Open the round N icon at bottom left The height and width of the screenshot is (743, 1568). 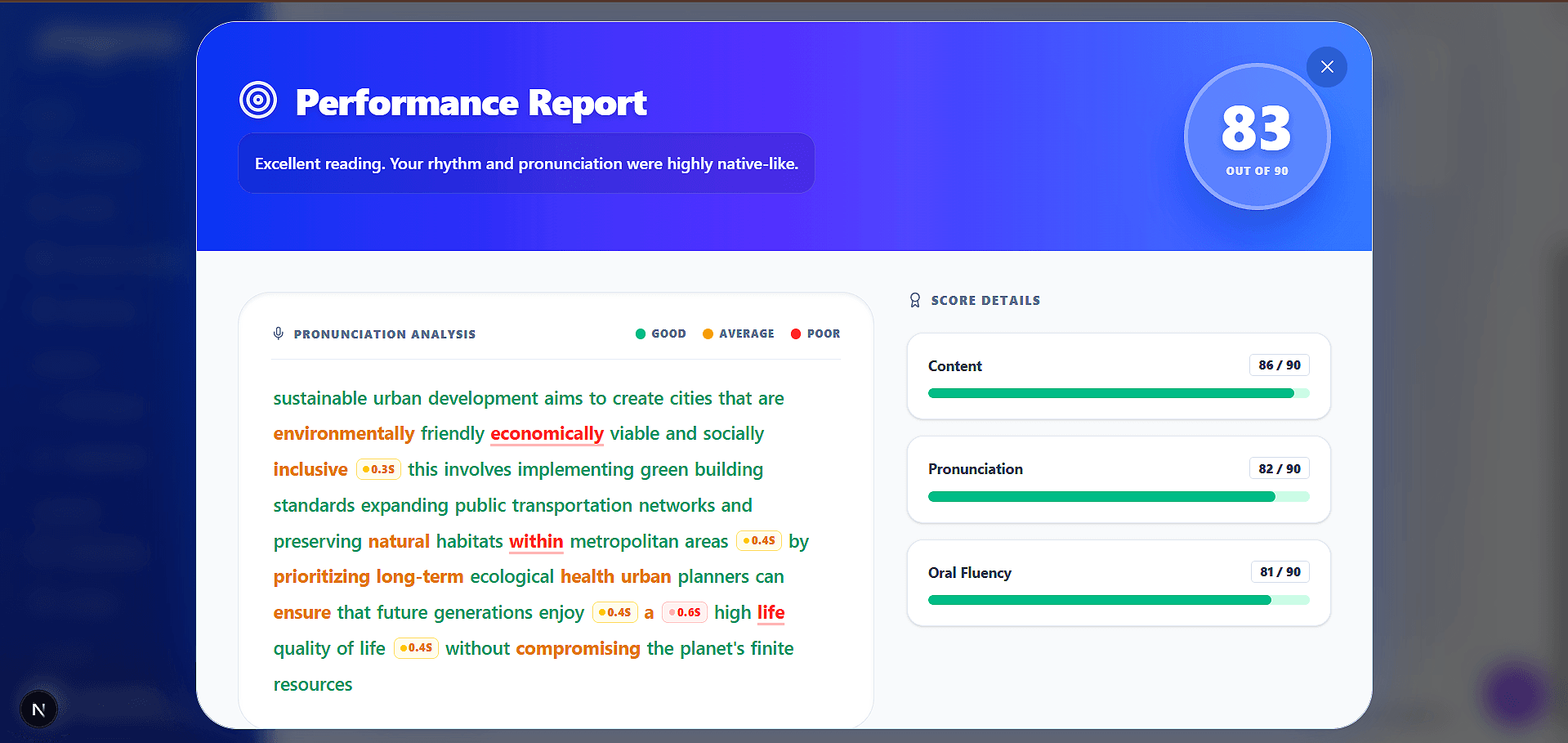click(38, 709)
